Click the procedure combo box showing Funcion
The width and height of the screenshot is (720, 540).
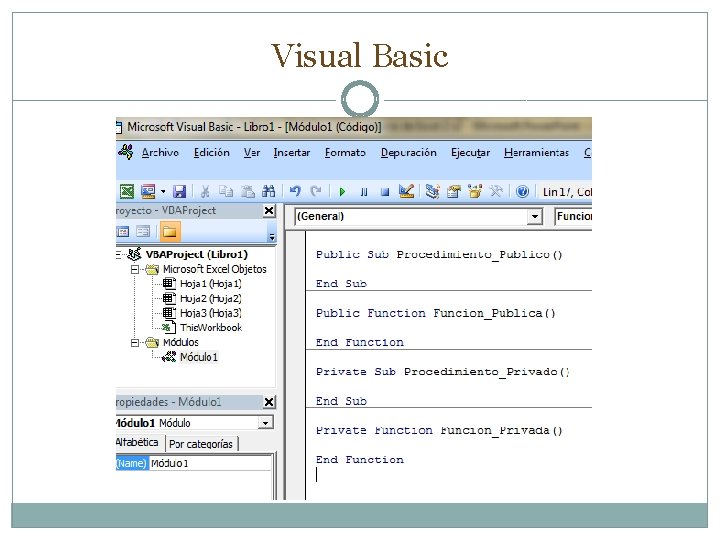(x=573, y=216)
